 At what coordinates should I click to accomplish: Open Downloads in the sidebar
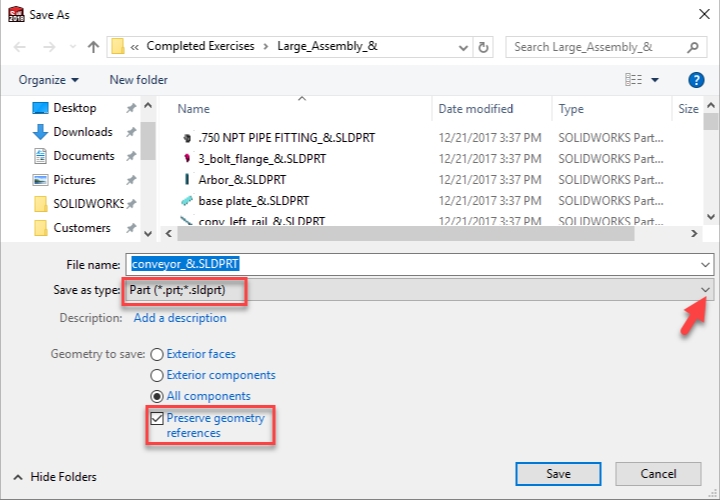(x=83, y=132)
